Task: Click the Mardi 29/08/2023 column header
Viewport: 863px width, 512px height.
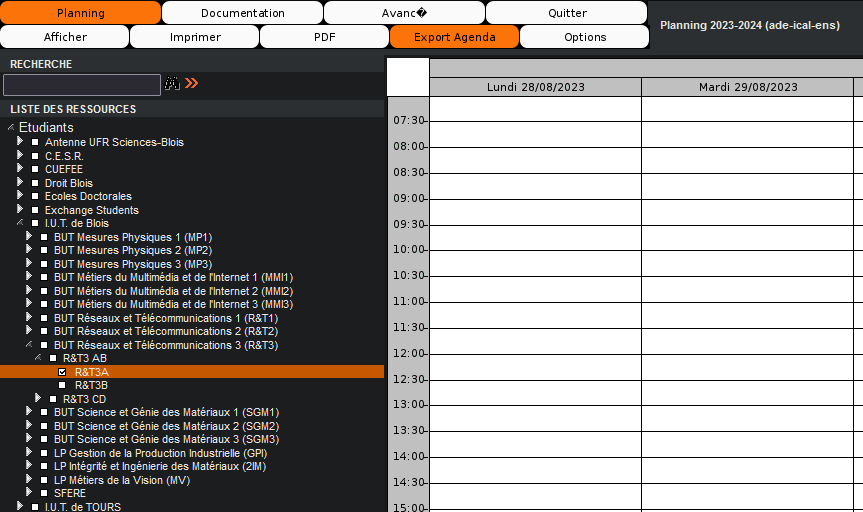Action: [747, 87]
